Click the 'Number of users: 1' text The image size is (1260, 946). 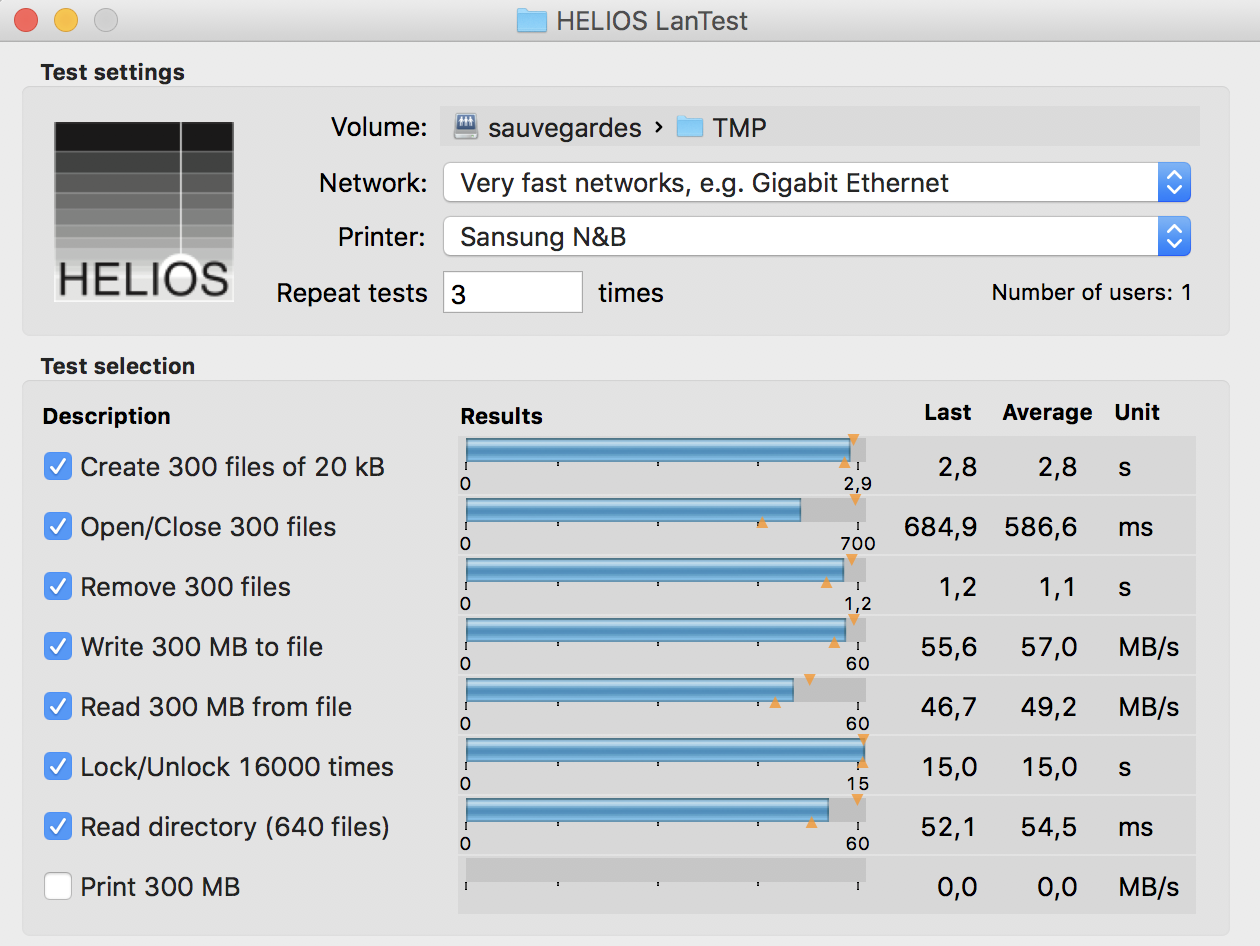click(1091, 293)
